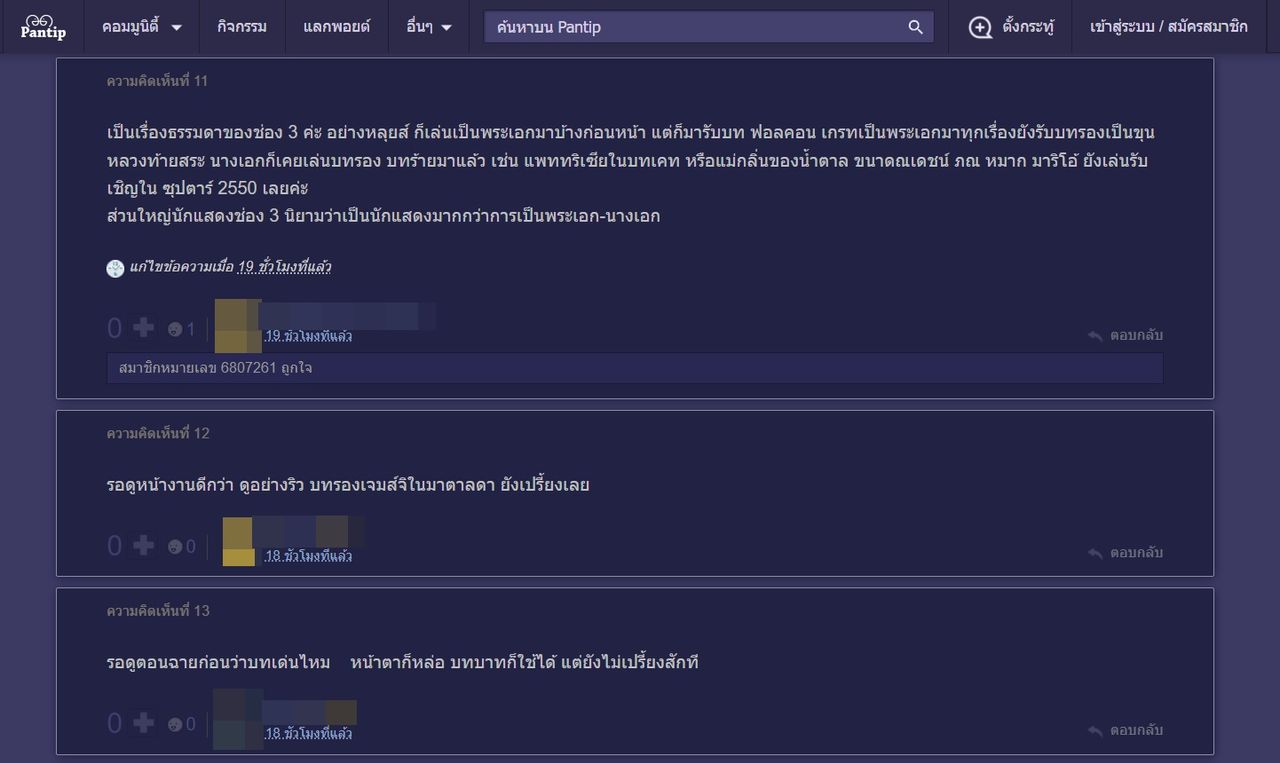1280x763 pixels.
Task: Expand the อื่นๆ dropdown menu
Action: (430, 27)
